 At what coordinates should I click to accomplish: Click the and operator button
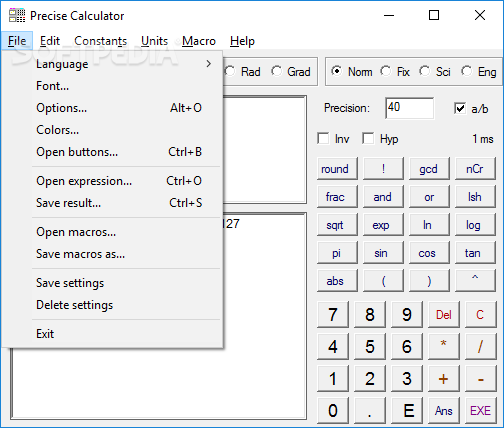(x=383, y=197)
